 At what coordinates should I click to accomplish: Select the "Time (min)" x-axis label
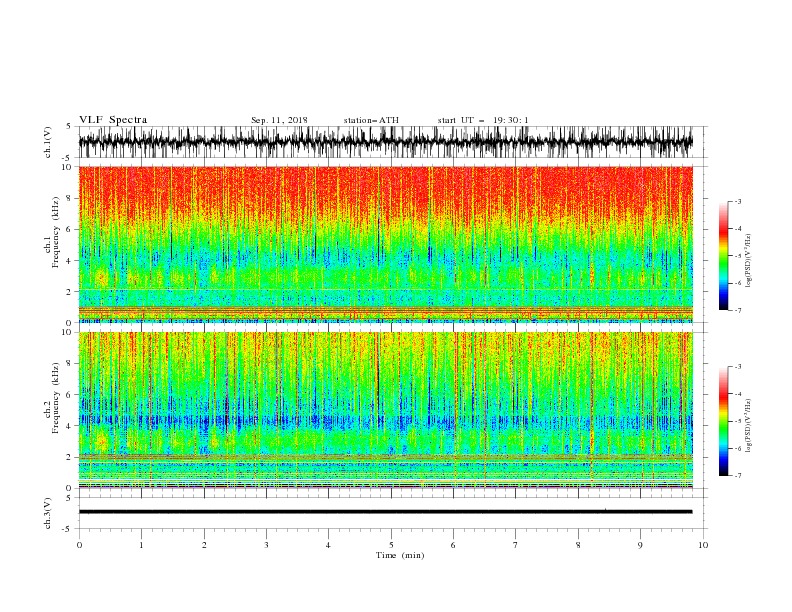click(400, 555)
